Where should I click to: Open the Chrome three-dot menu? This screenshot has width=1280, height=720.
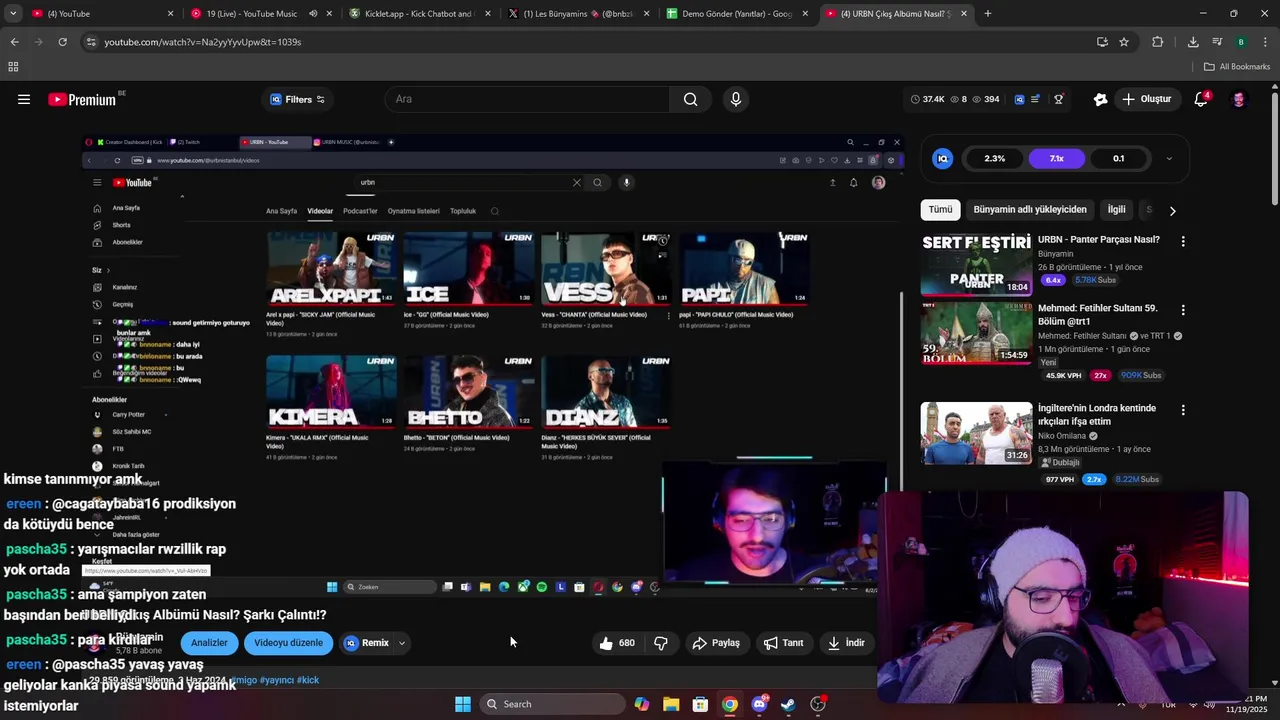pyautogui.click(x=1266, y=42)
